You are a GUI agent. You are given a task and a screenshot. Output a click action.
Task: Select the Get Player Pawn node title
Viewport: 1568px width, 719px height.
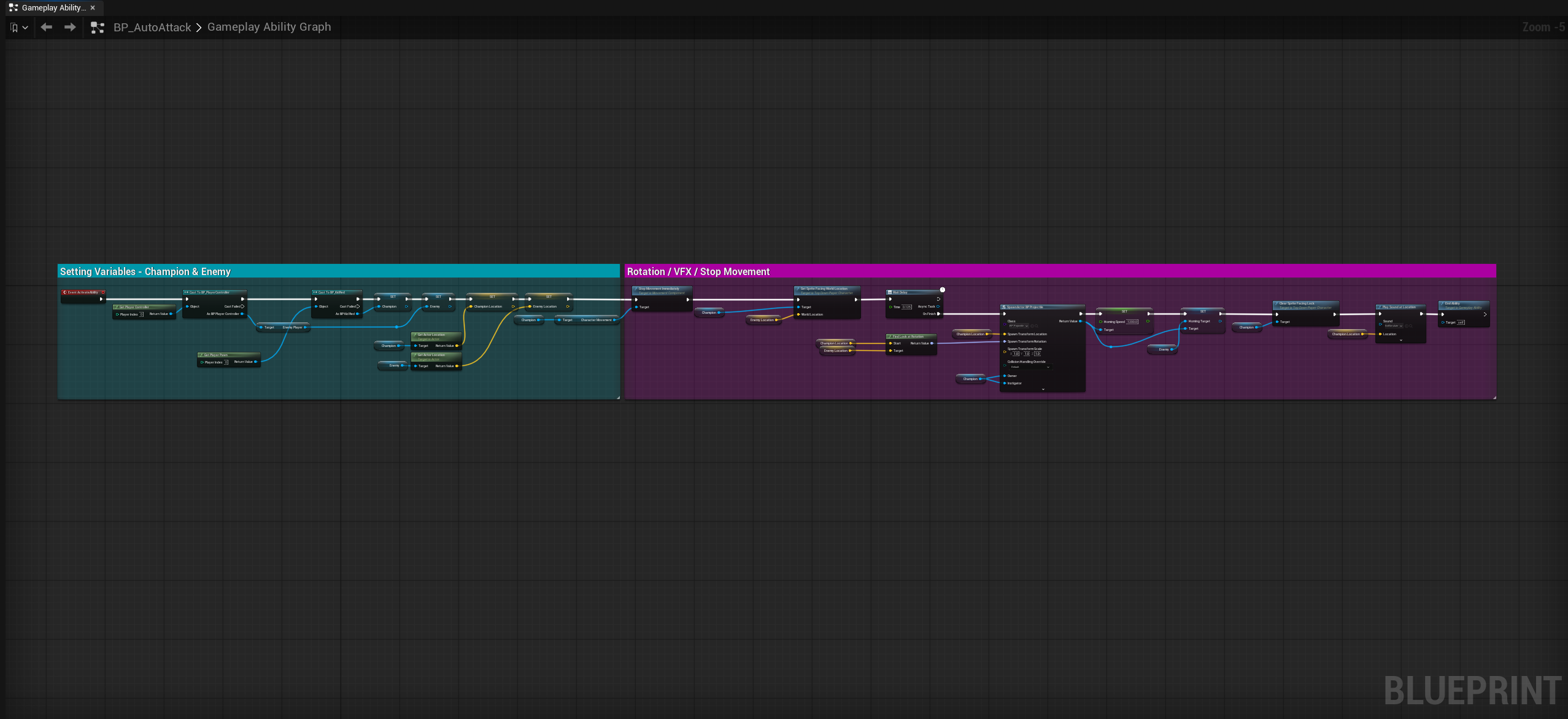coord(229,355)
